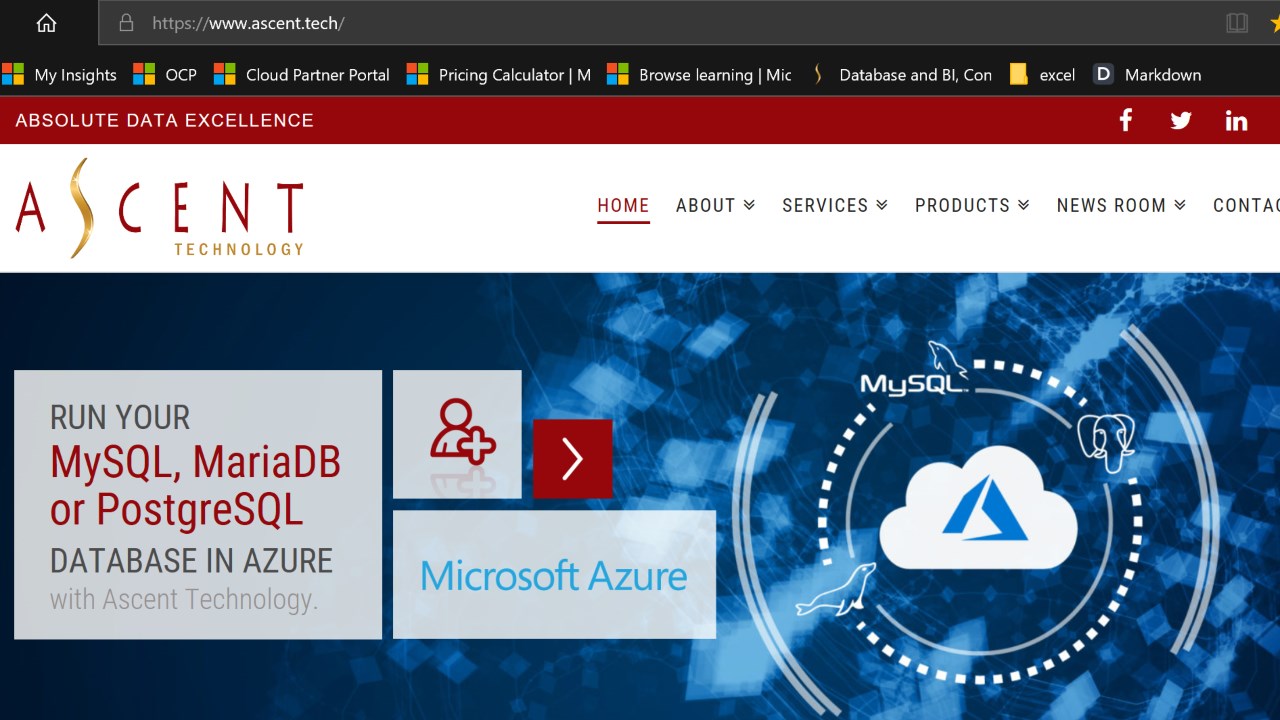The width and height of the screenshot is (1280, 720).
Task: Click the red next arrow button
Action: (572, 458)
